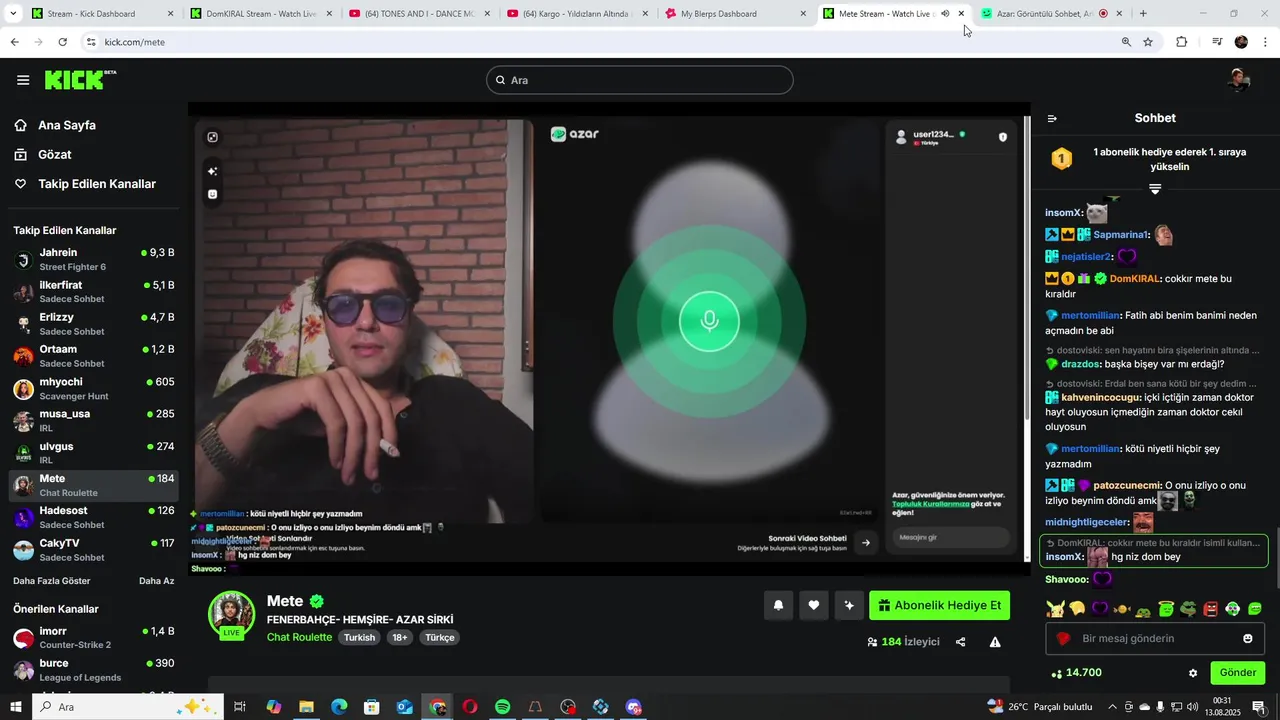Go to Ana Sayfa
The image size is (1280, 720).
tap(67, 125)
